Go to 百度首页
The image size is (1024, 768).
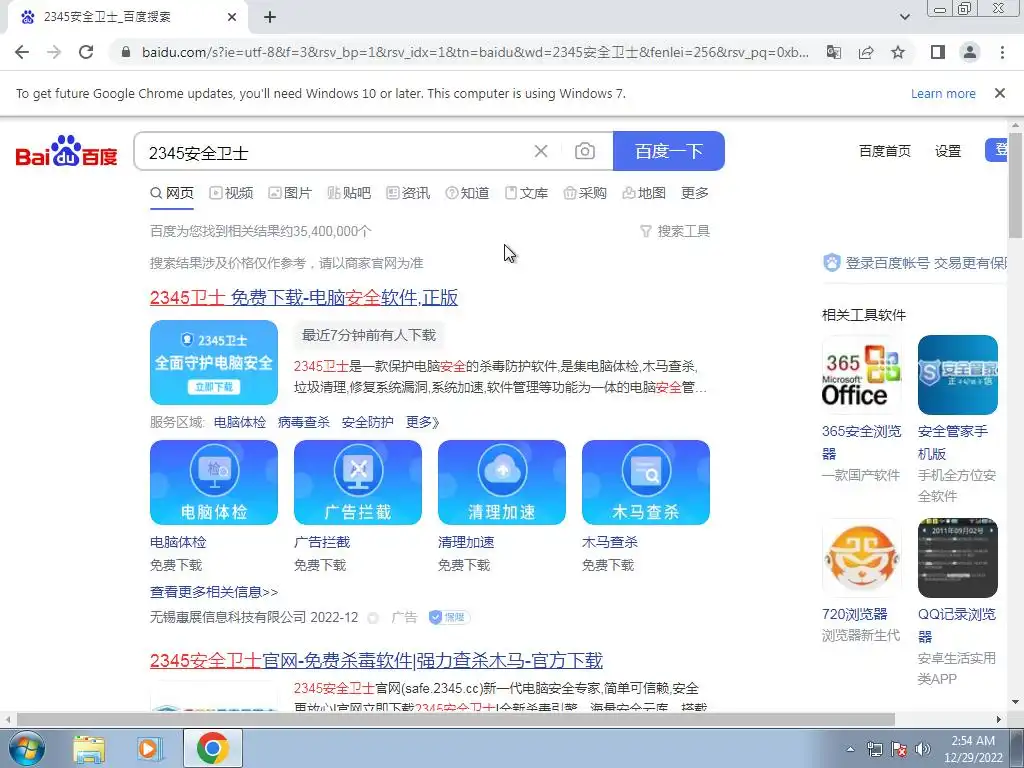pos(884,152)
